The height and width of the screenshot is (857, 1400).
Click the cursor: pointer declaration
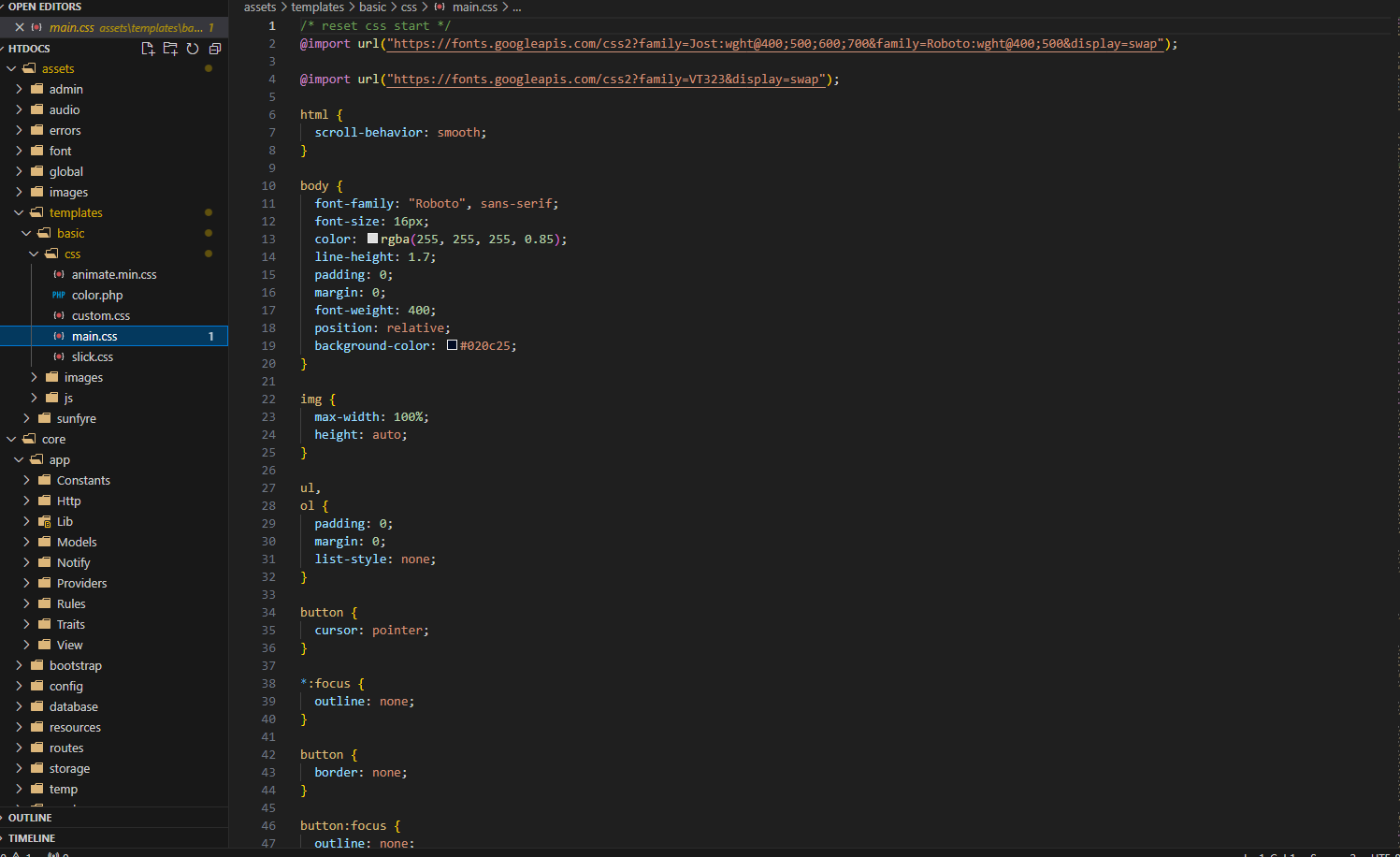(x=371, y=631)
